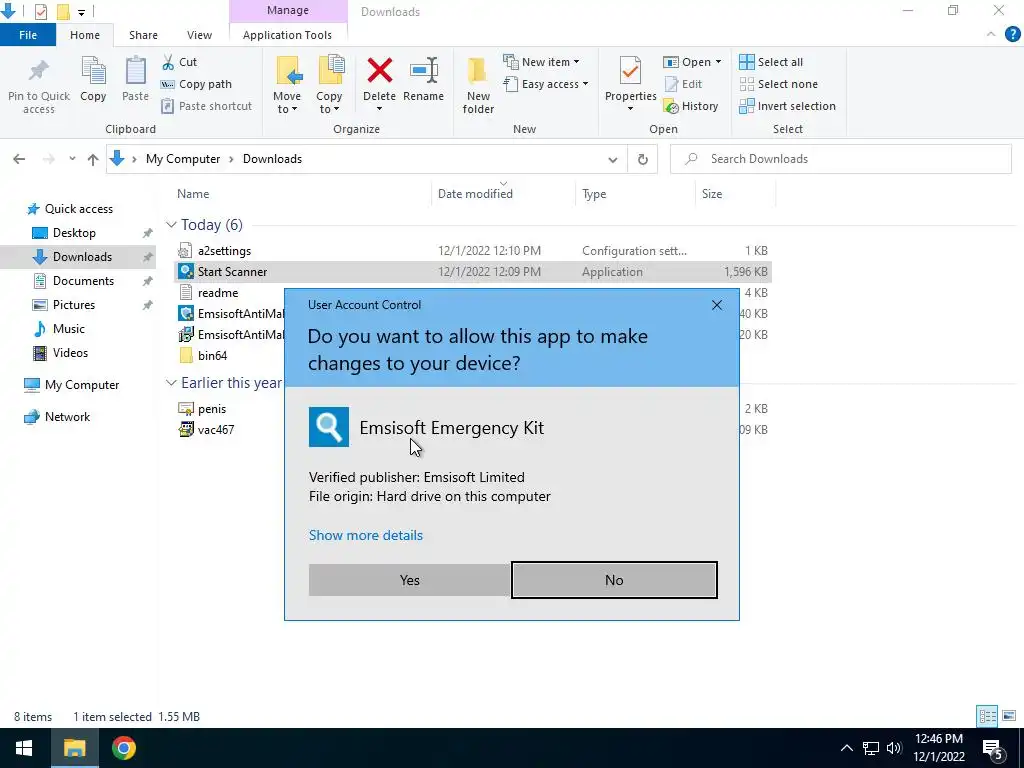Open file History
The height and width of the screenshot is (768, 1024).
[691, 106]
